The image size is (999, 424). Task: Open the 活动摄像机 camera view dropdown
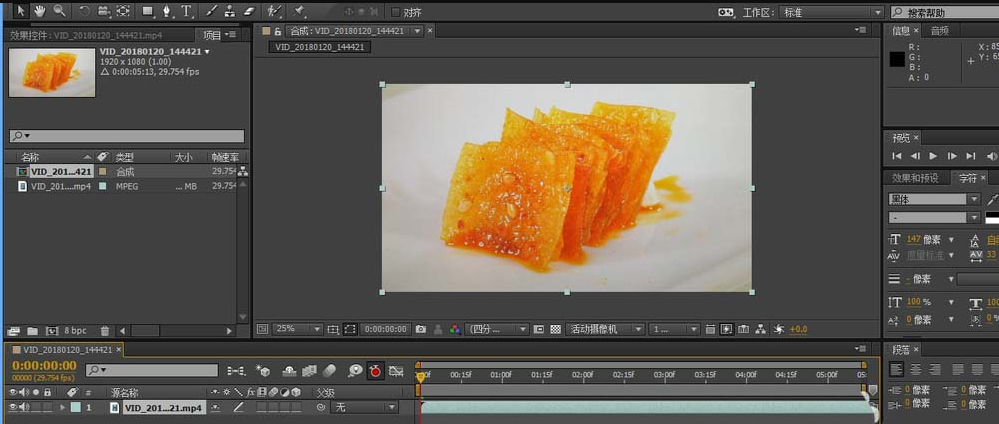[x=603, y=329]
